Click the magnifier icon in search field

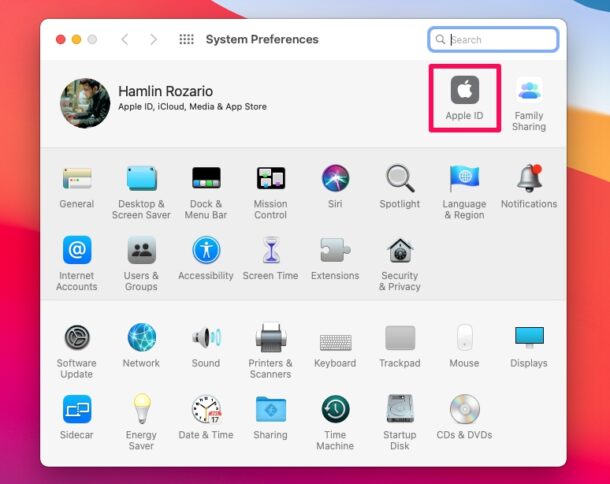coord(440,39)
